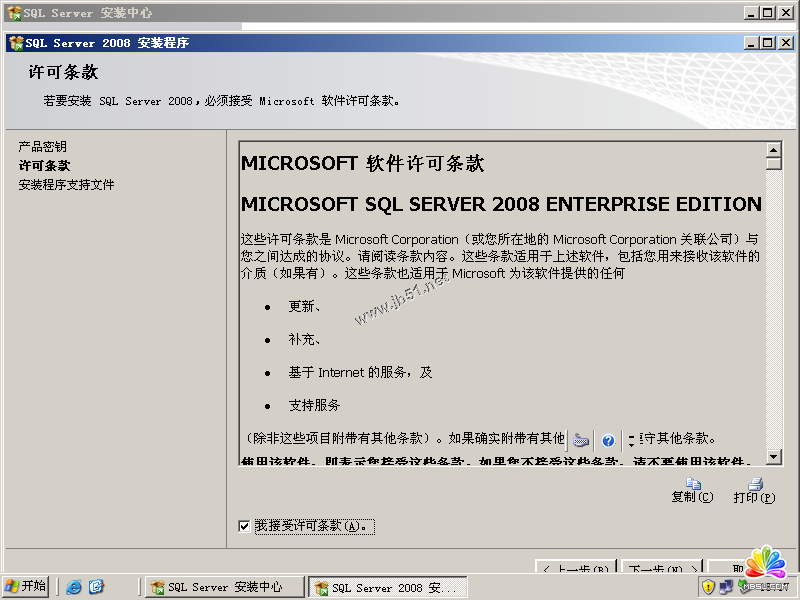Select 安装程序支持文件 step in the left panel
Image resolution: width=800 pixels, height=600 pixels.
66,185
